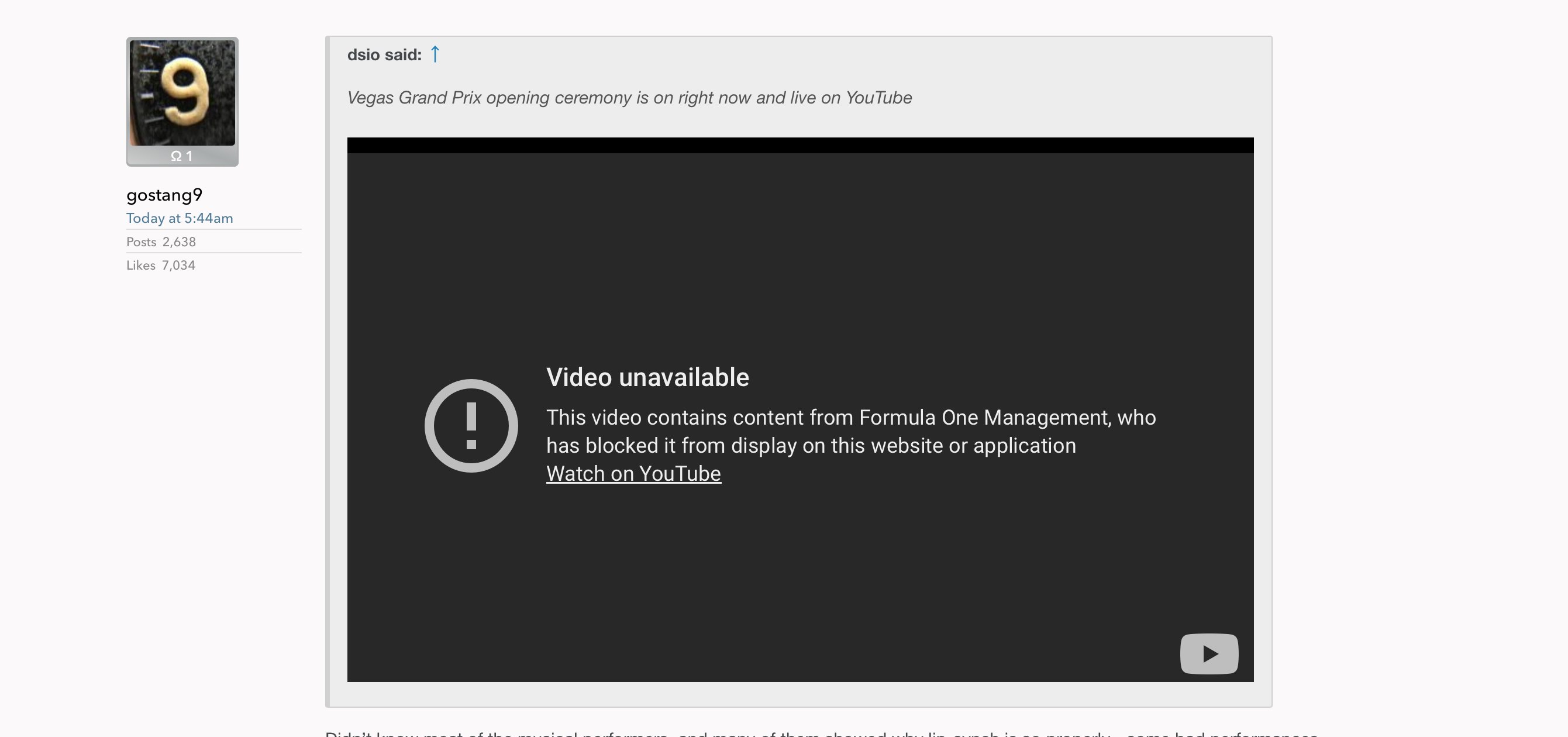1568x737 pixels.
Task: Click the 'Video unavailable' heading
Action: [647, 377]
